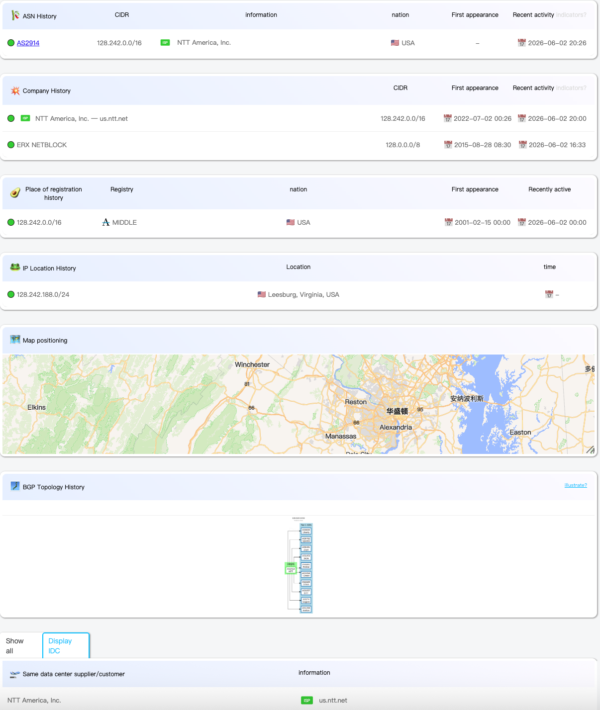
Task: Select the Display IDC tab
Action: pyautogui.click(x=66, y=646)
